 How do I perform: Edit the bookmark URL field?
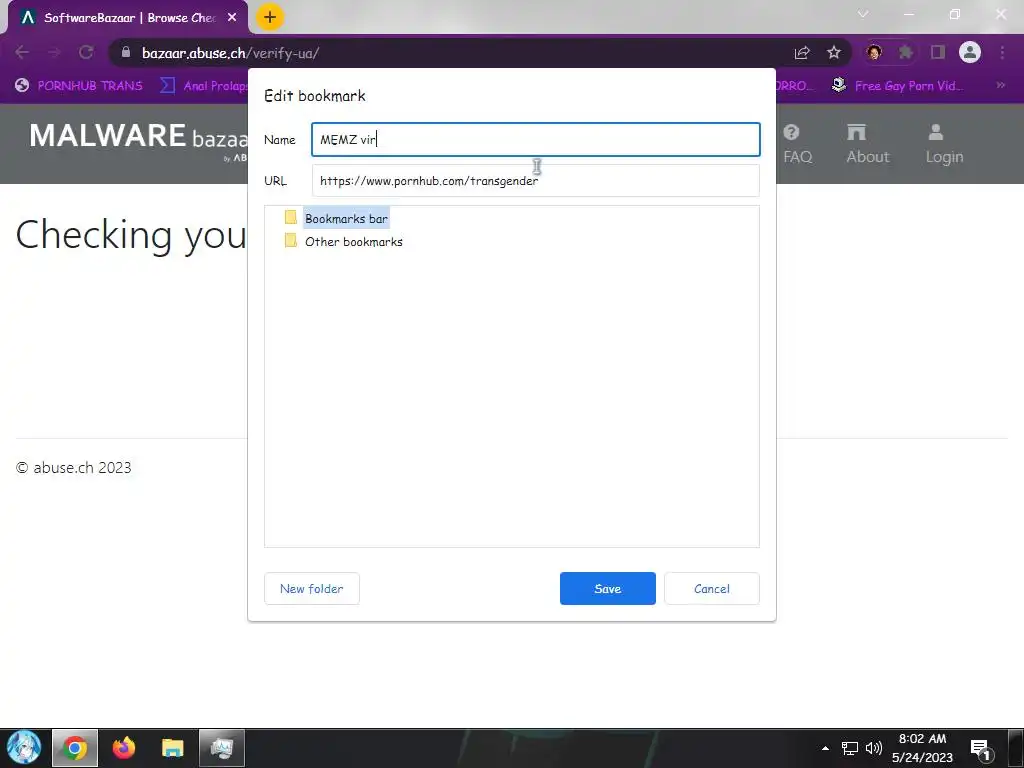click(536, 180)
